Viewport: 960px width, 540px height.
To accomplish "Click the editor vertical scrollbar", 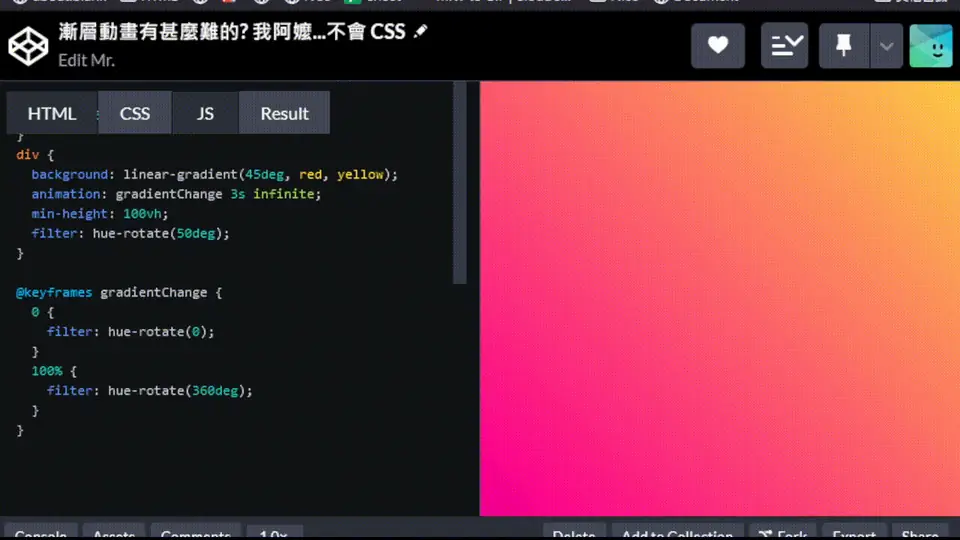I will 459,184.
